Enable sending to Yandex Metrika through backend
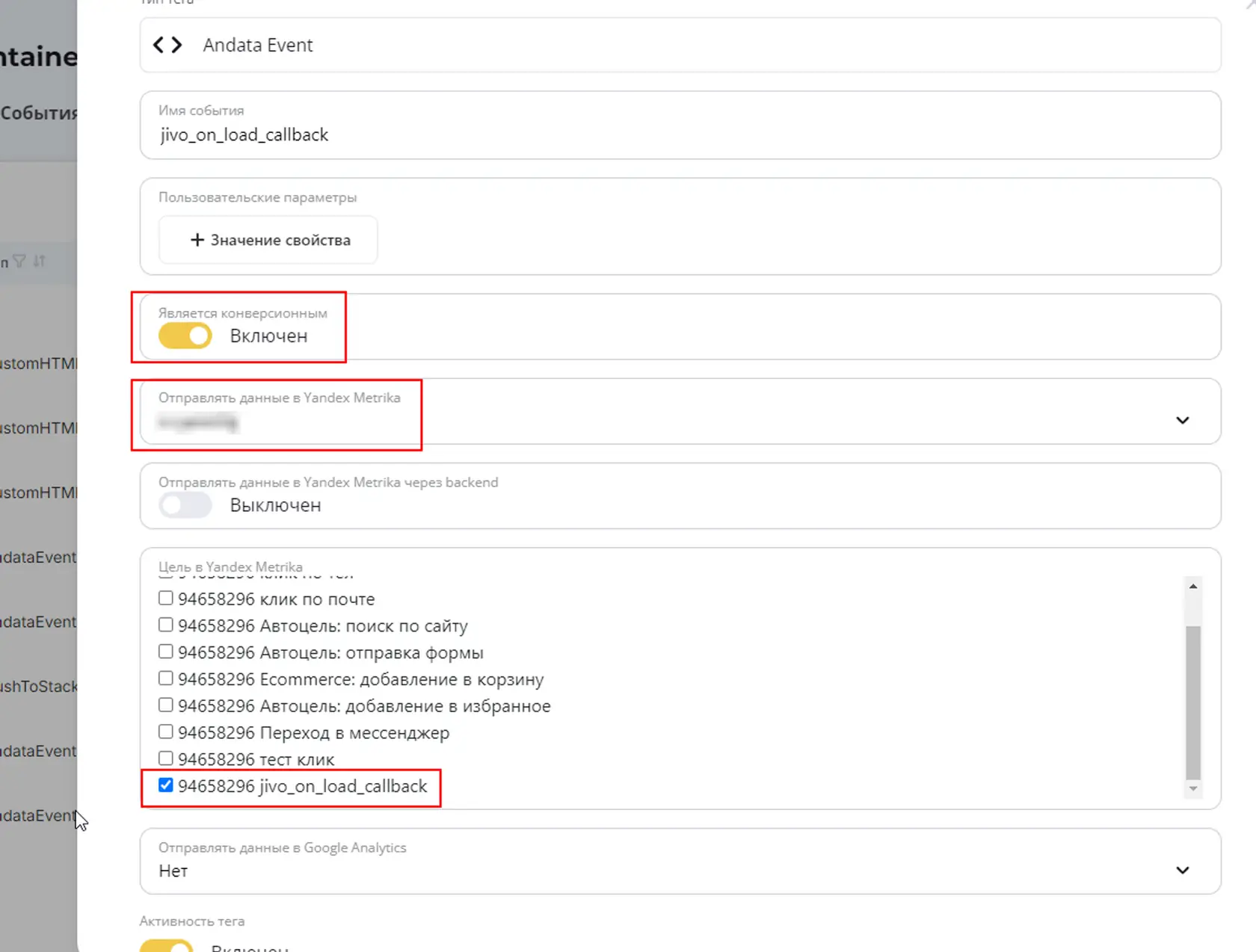 click(x=185, y=505)
